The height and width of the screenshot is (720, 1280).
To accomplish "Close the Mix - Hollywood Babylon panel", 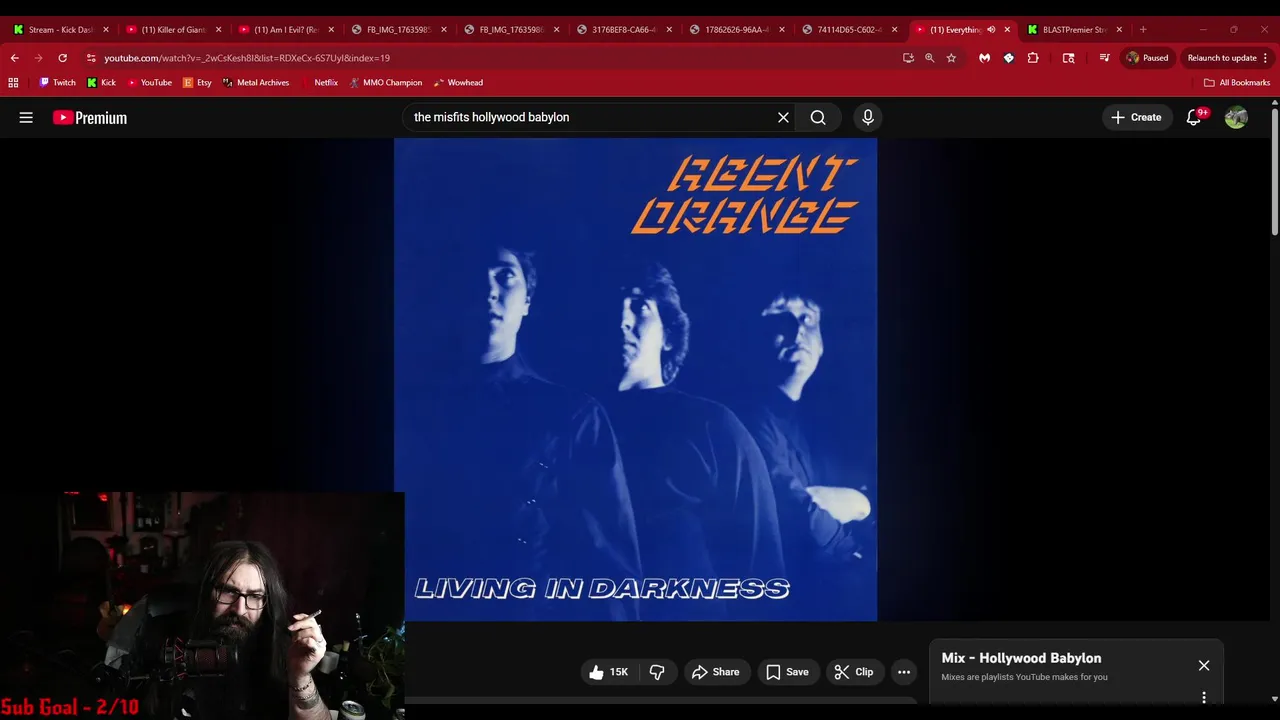I will click(x=1204, y=665).
